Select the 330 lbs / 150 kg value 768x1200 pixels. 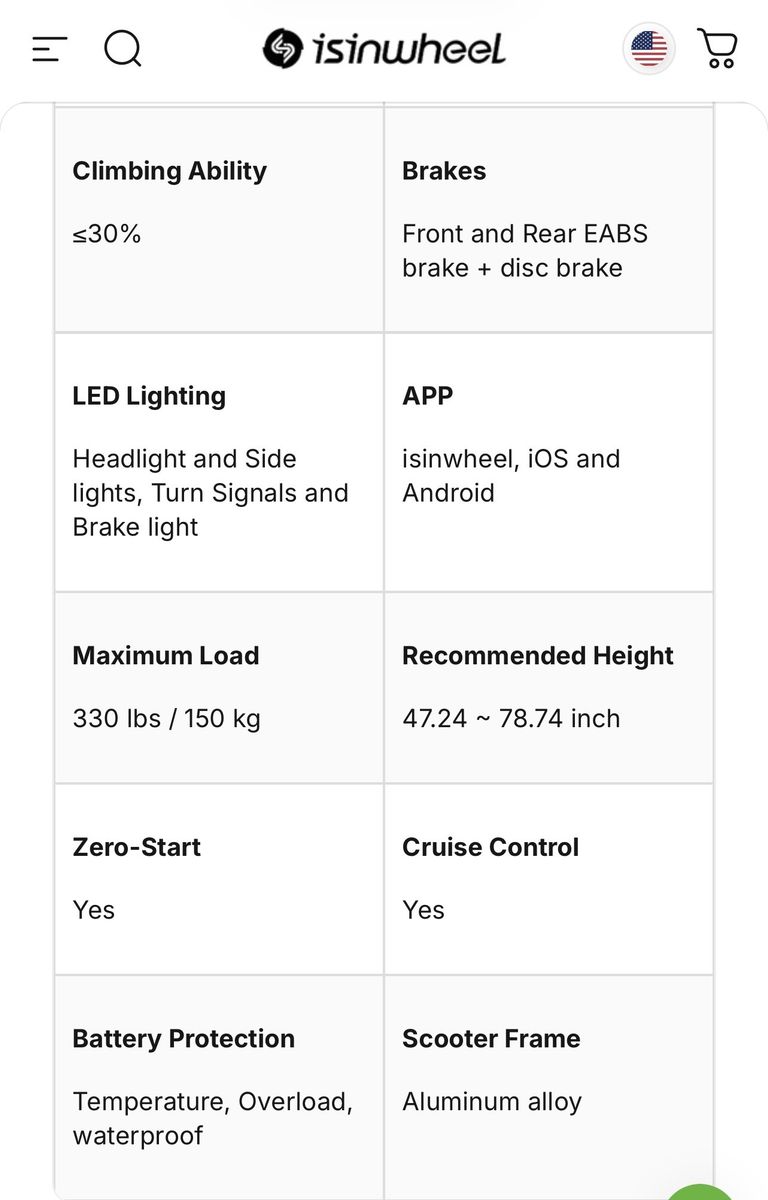tap(166, 719)
